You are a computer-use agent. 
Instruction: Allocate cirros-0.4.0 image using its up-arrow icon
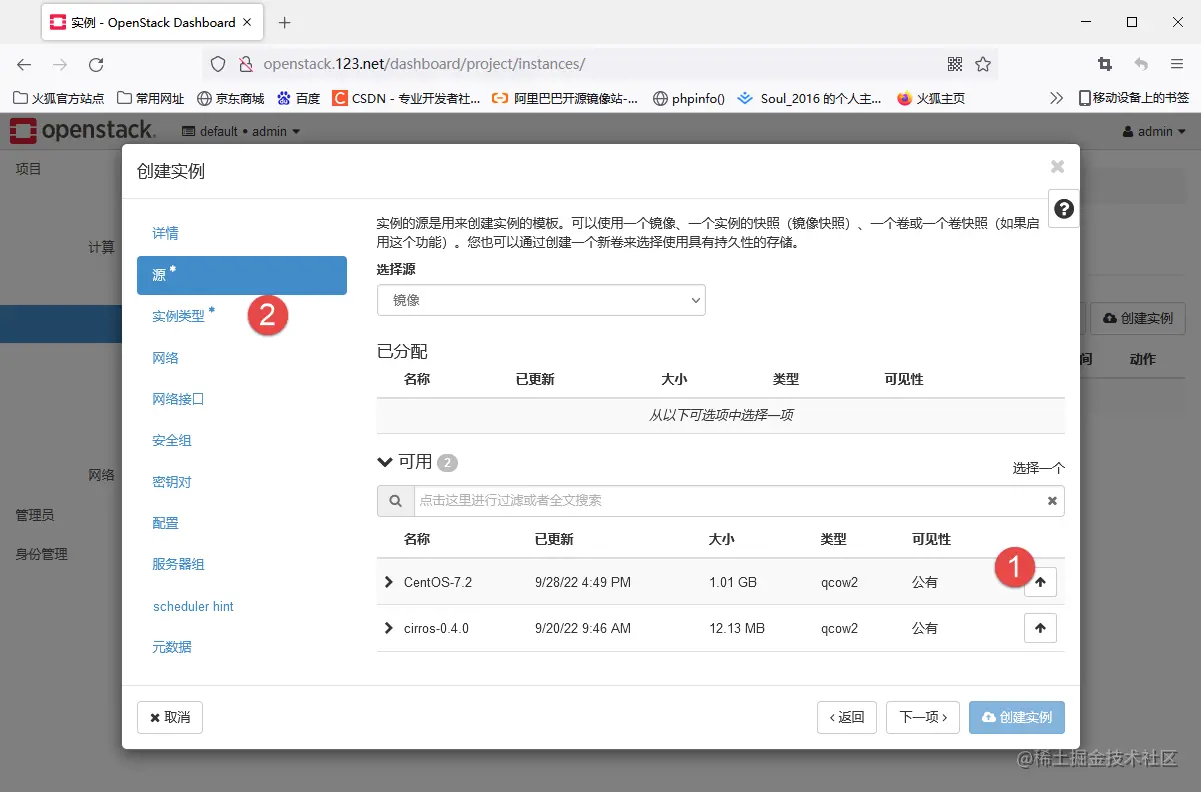[x=1040, y=628]
